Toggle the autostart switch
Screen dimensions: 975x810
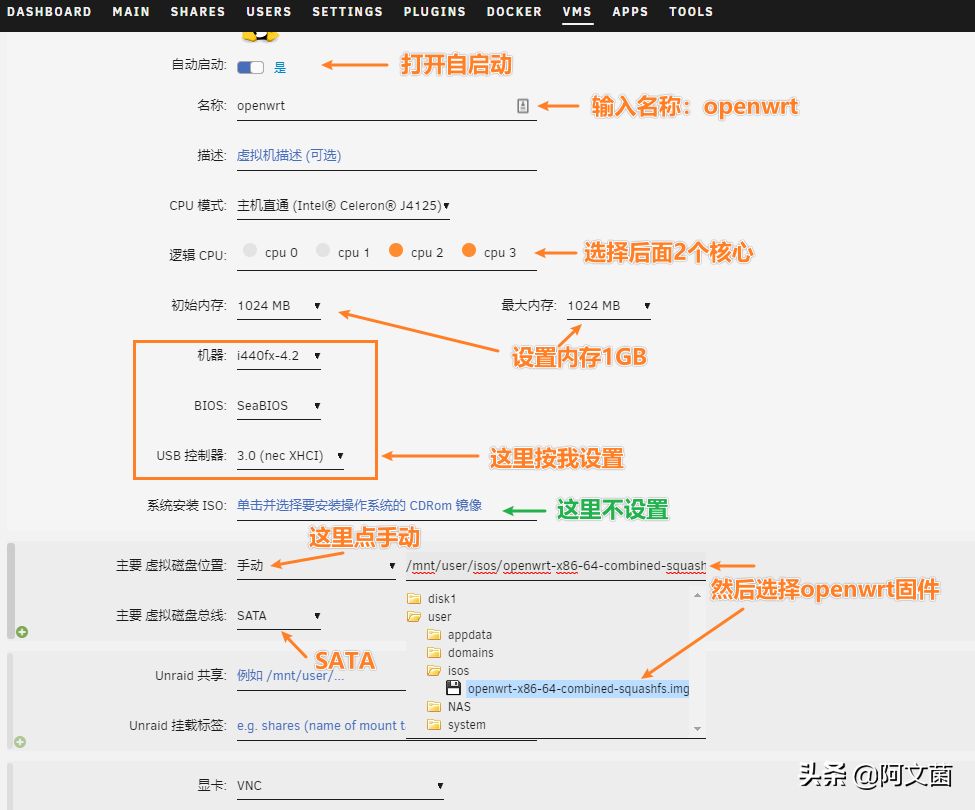(x=251, y=67)
